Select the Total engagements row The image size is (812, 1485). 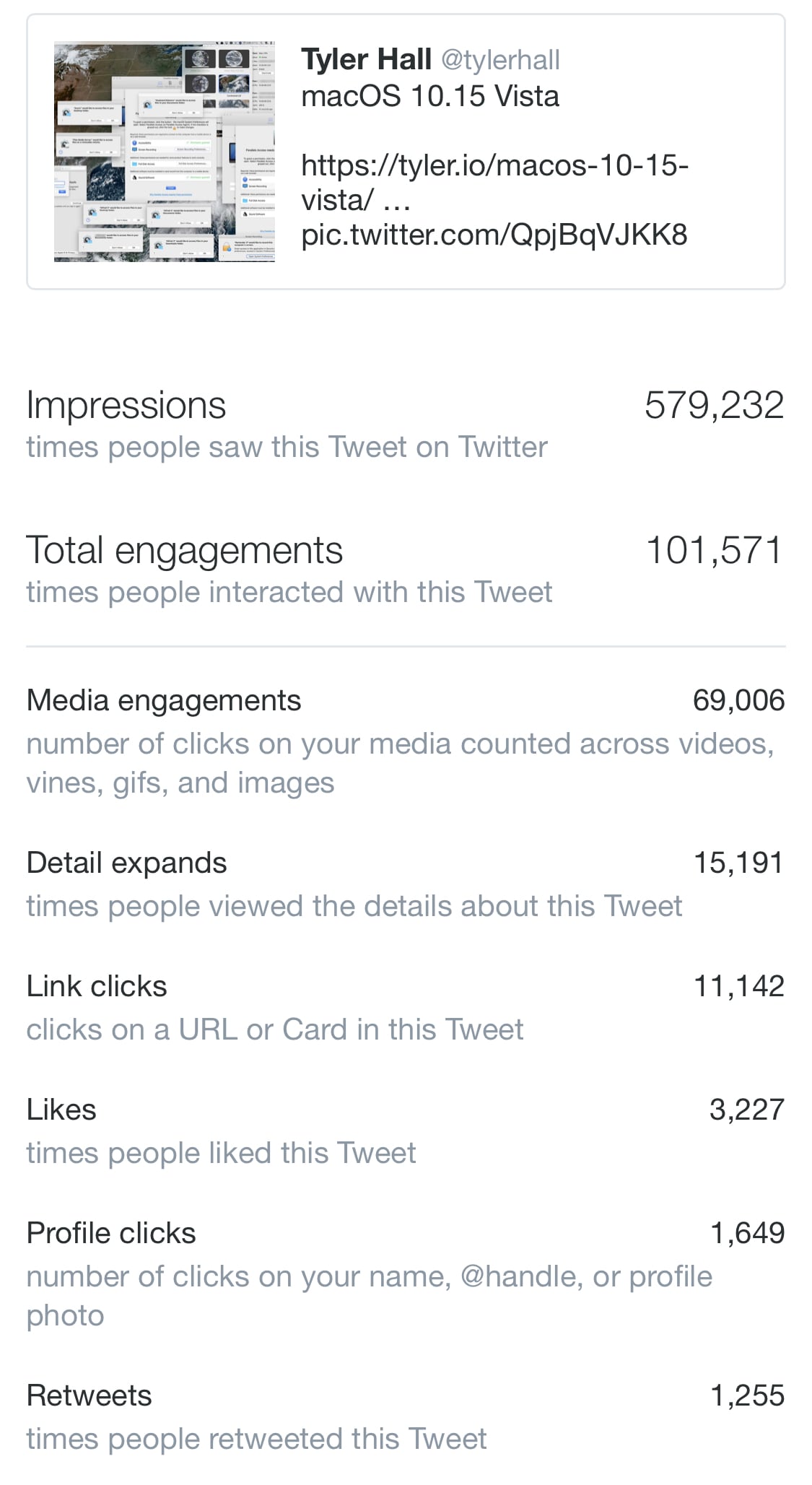coord(185,549)
